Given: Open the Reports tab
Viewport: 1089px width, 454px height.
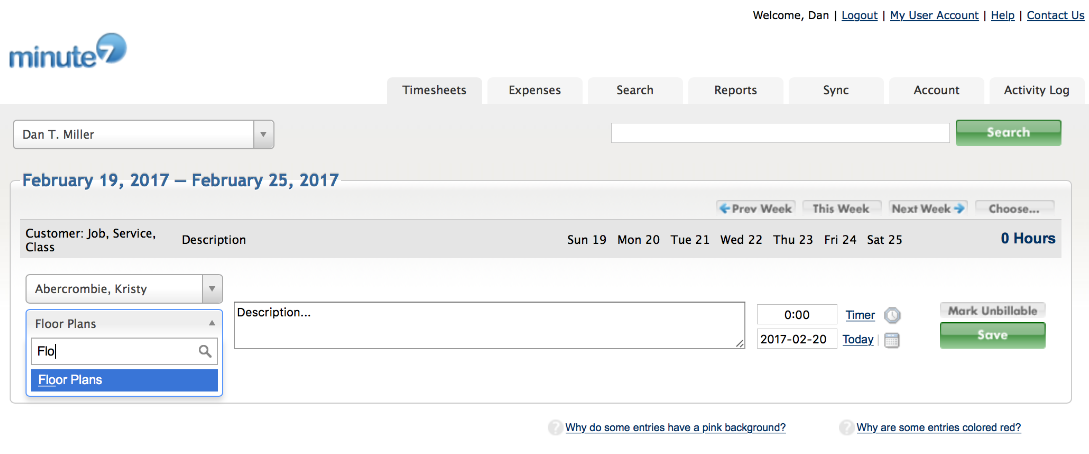Looking at the screenshot, I should [735, 90].
